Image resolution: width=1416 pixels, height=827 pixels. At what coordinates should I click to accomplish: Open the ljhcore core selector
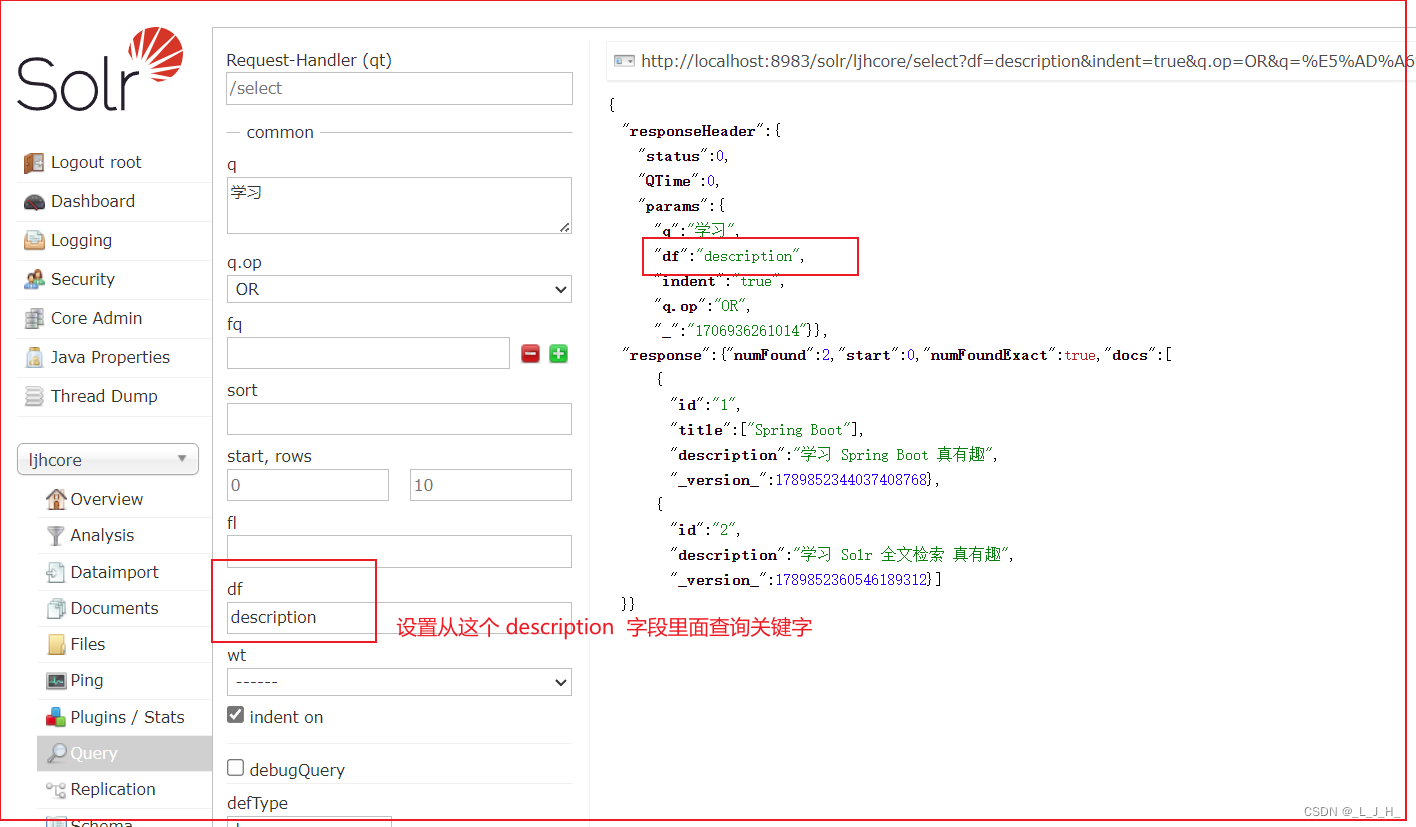pos(108,460)
